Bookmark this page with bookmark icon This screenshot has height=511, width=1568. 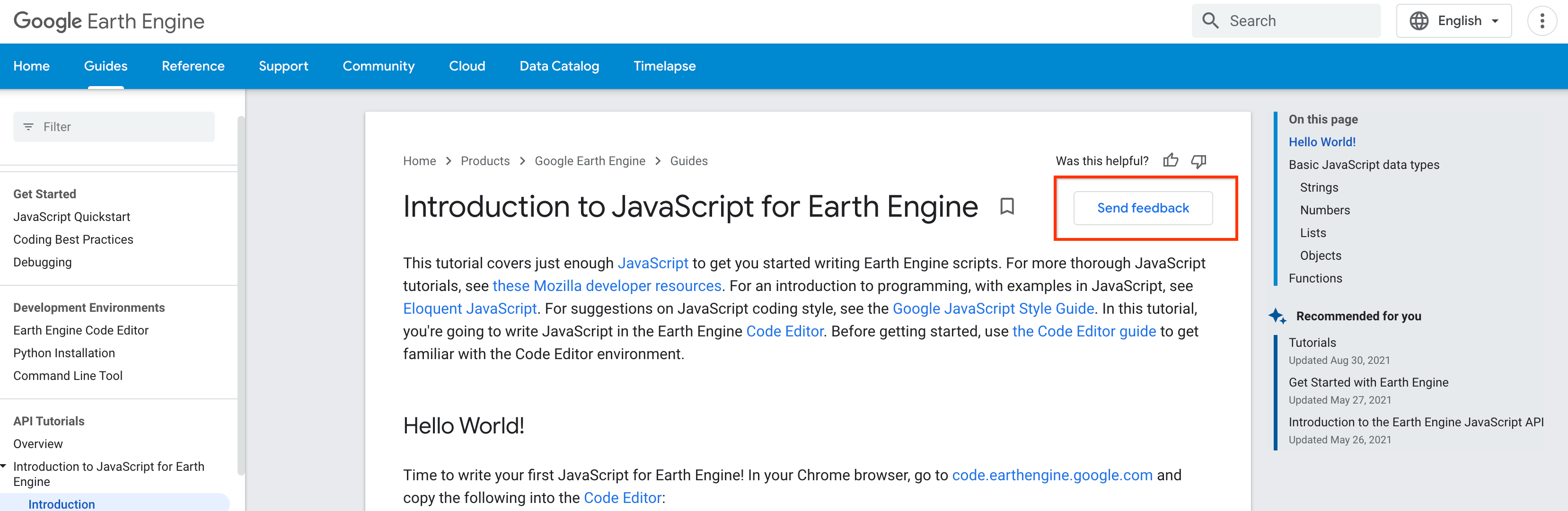click(x=1007, y=206)
